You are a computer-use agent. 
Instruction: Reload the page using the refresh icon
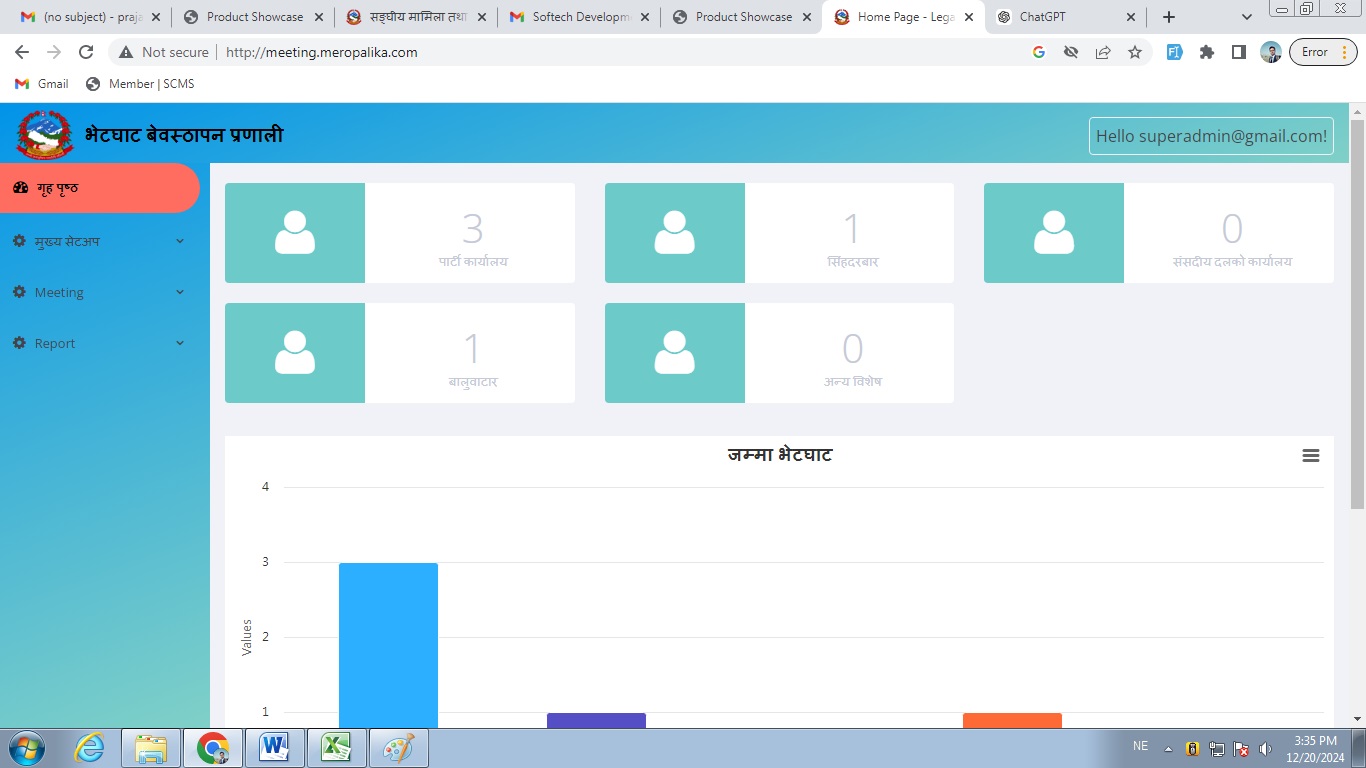86,52
